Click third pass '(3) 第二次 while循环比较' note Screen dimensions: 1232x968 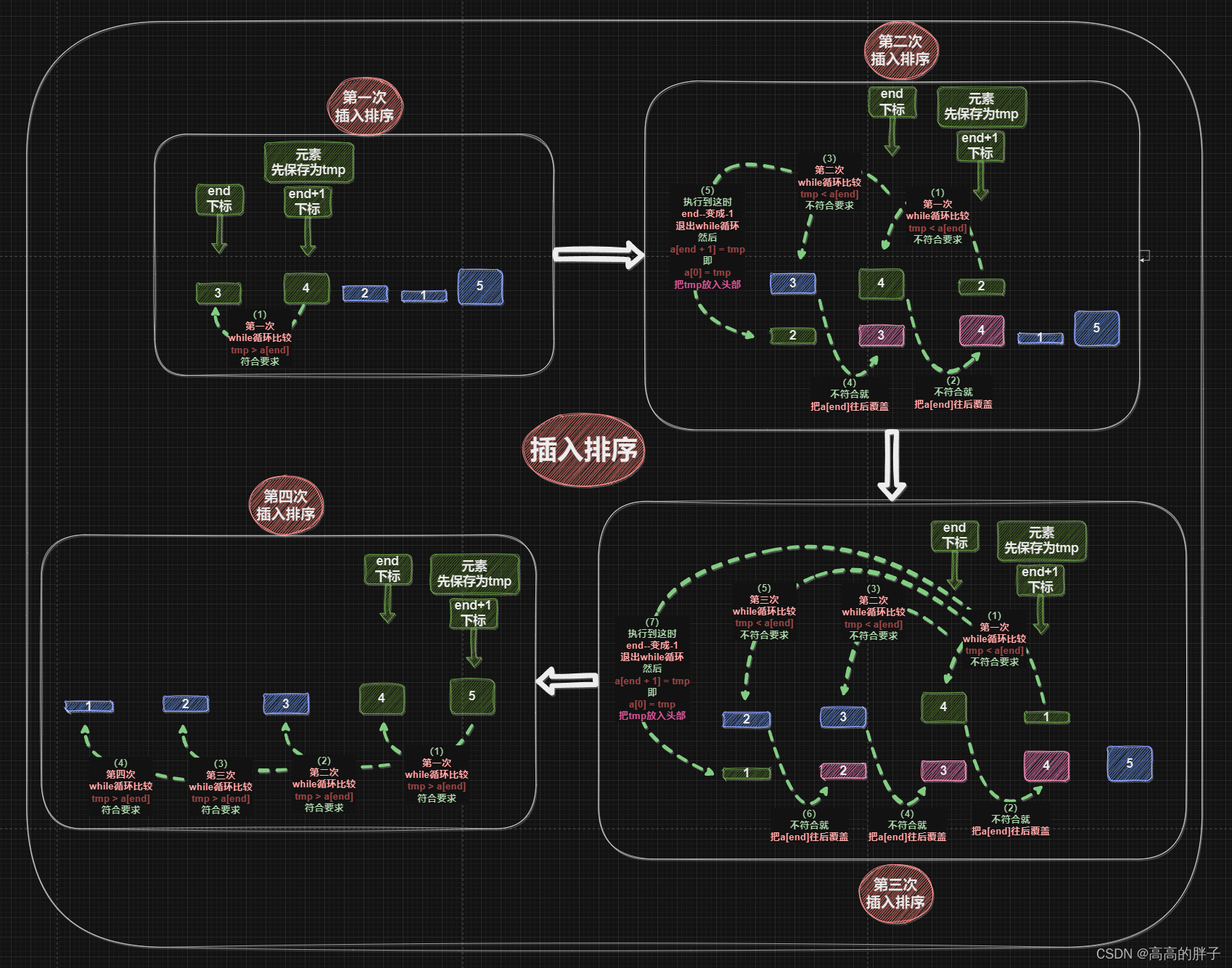(874, 612)
